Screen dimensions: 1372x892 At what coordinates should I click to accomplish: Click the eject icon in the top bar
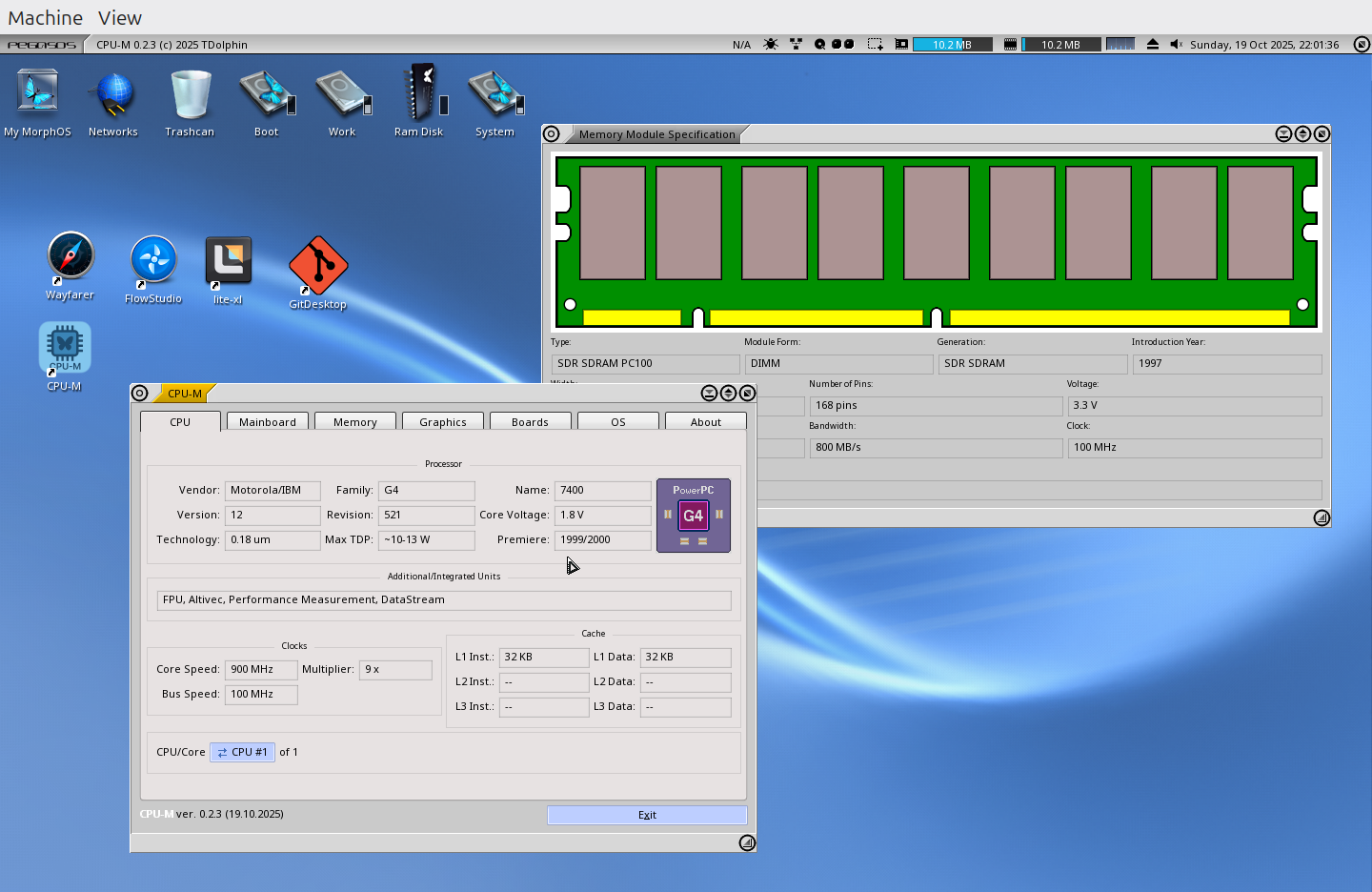pos(1153,45)
